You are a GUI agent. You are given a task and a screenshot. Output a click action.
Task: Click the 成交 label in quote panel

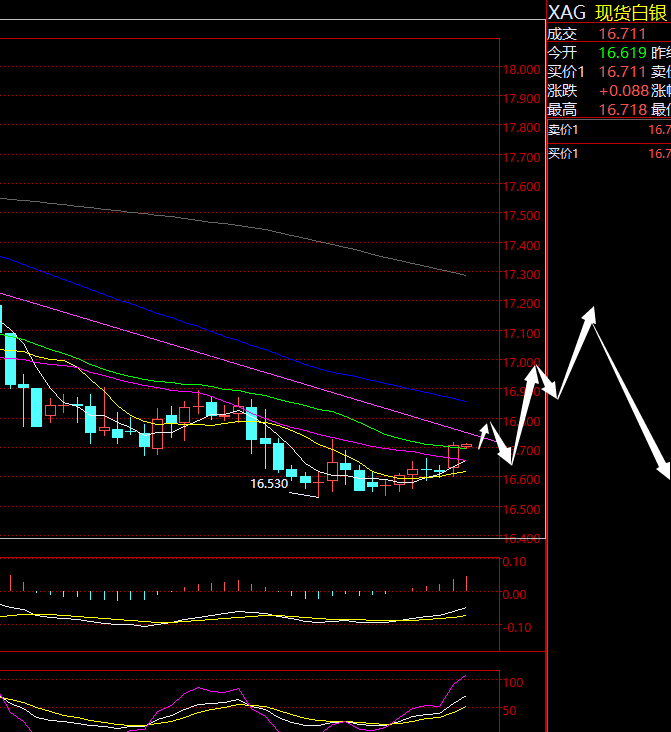pyautogui.click(x=562, y=34)
